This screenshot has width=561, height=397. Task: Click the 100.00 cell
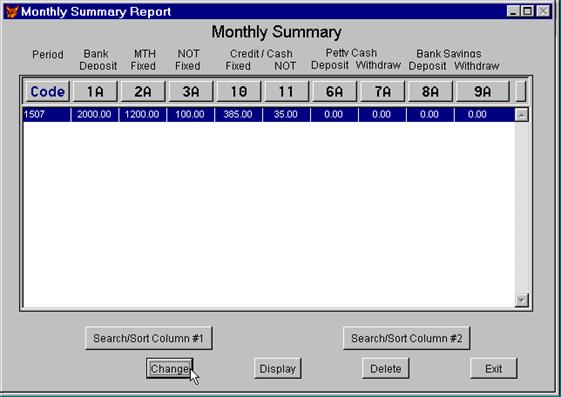point(190,114)
